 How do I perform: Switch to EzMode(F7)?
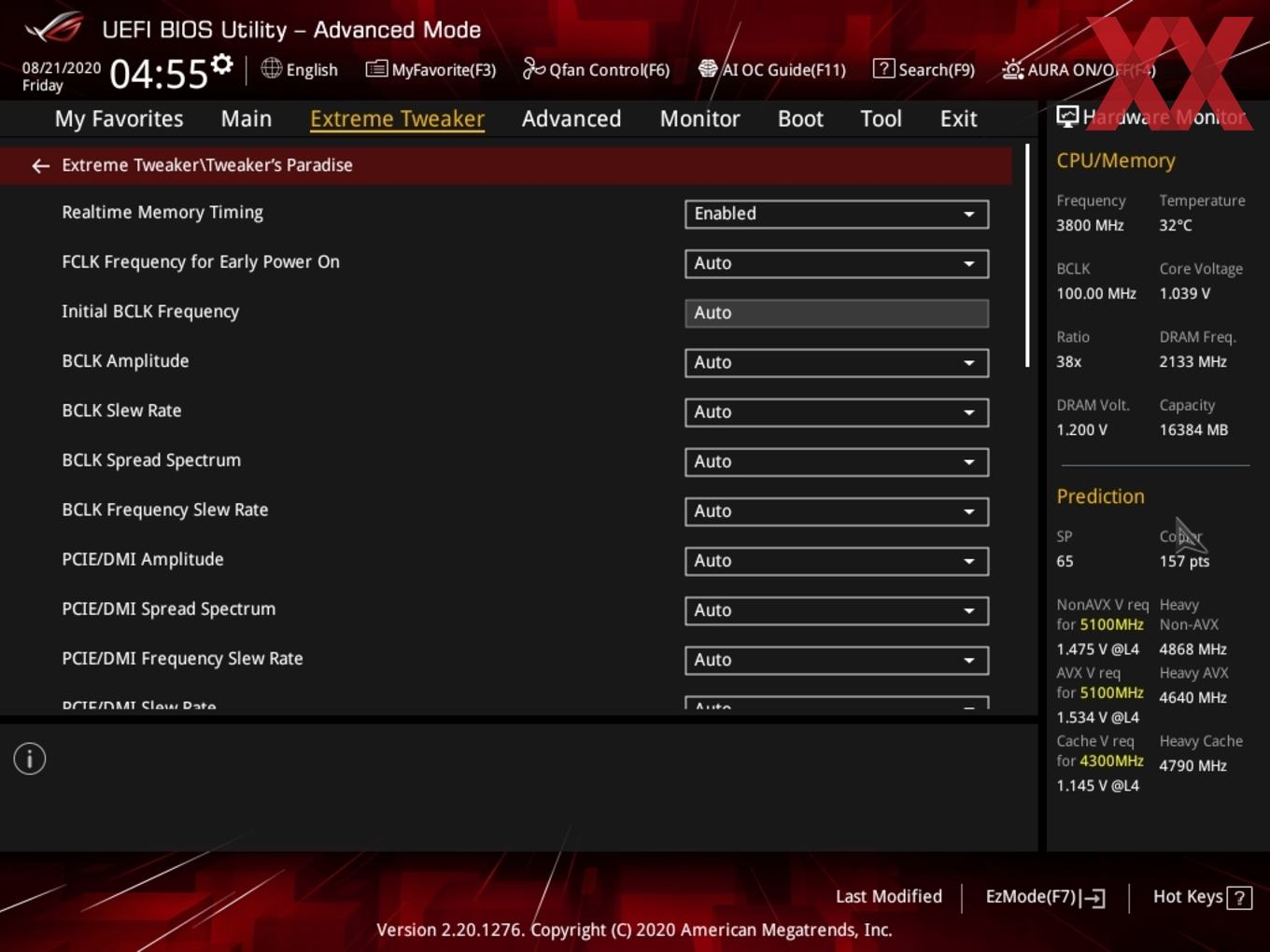(1045, 897)
